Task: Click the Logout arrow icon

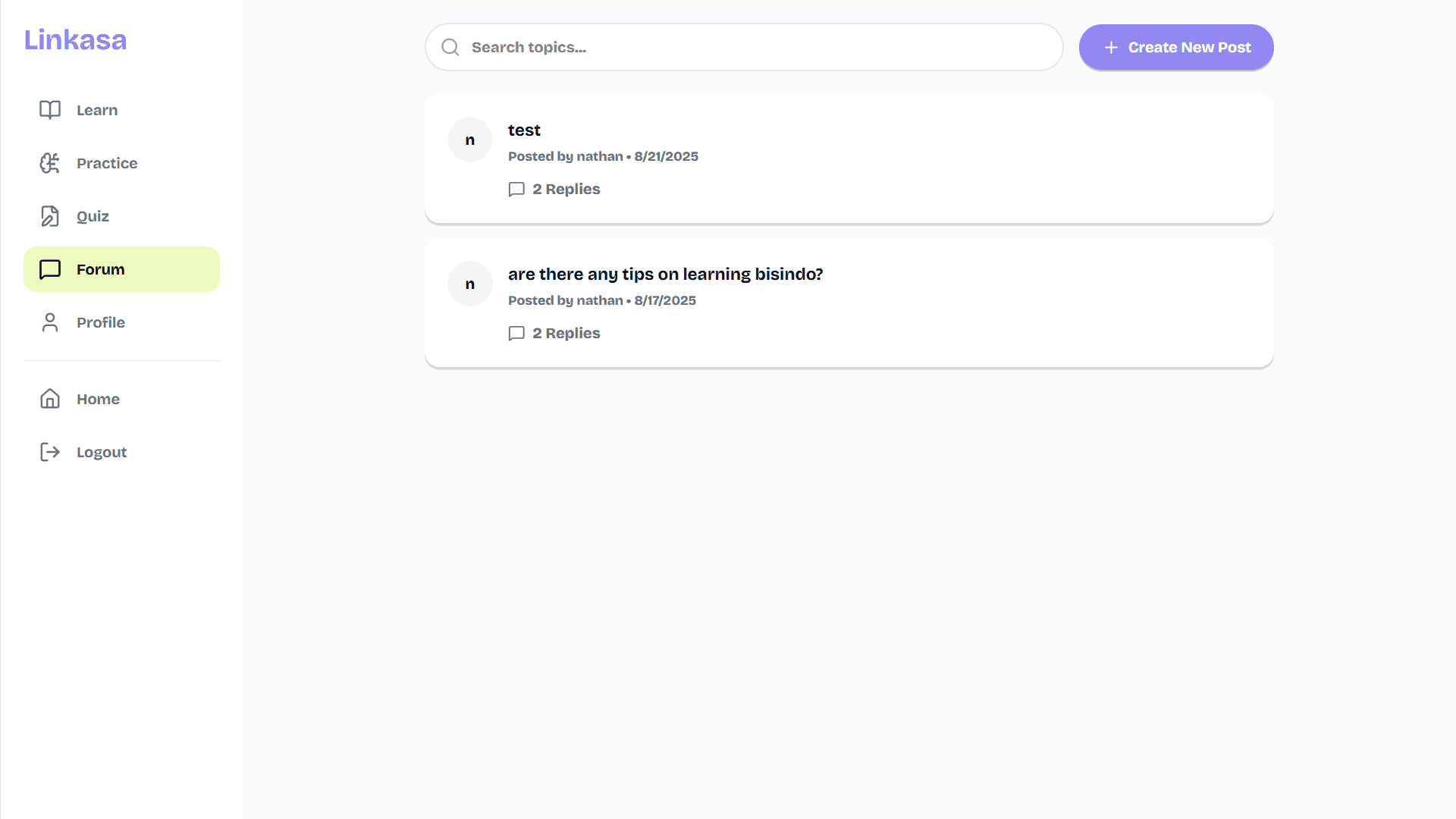Action: pyautogui.click(x=49, y=452)
